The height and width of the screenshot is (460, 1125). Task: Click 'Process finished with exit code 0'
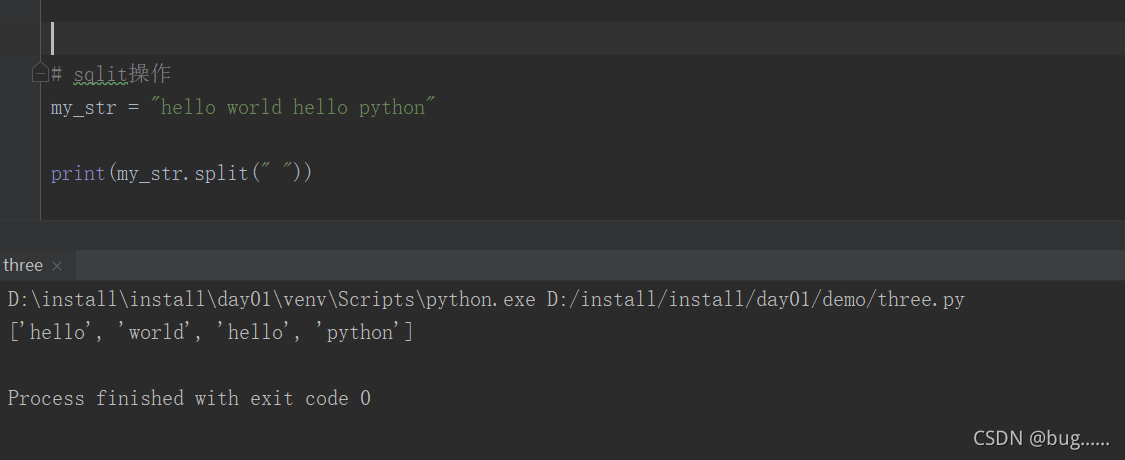[189, 398]
